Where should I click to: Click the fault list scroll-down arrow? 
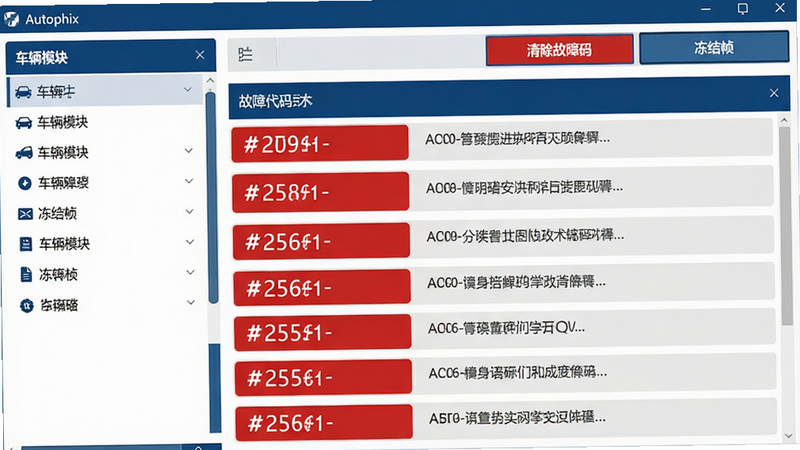coord(788,437)
